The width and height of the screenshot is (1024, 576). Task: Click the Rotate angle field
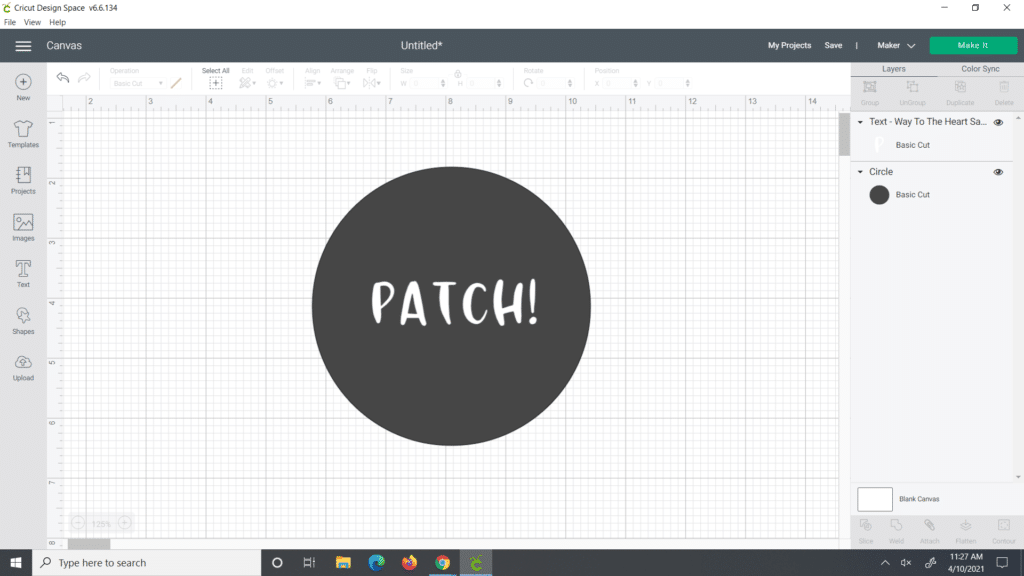click(x=554, y=84)
